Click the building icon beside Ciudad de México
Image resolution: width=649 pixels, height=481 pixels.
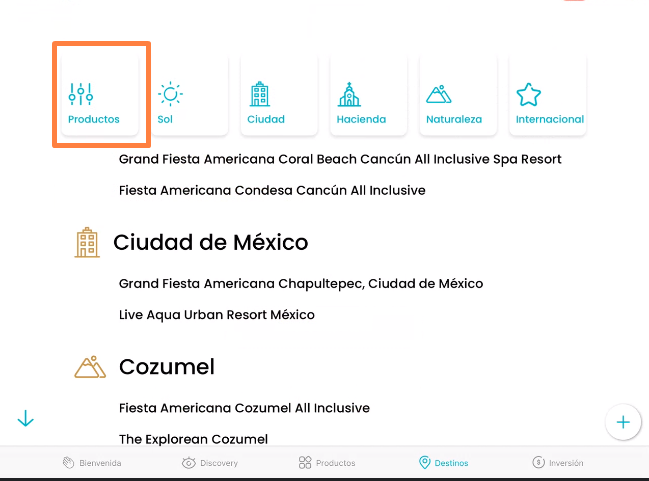click(x=87, y=243)
